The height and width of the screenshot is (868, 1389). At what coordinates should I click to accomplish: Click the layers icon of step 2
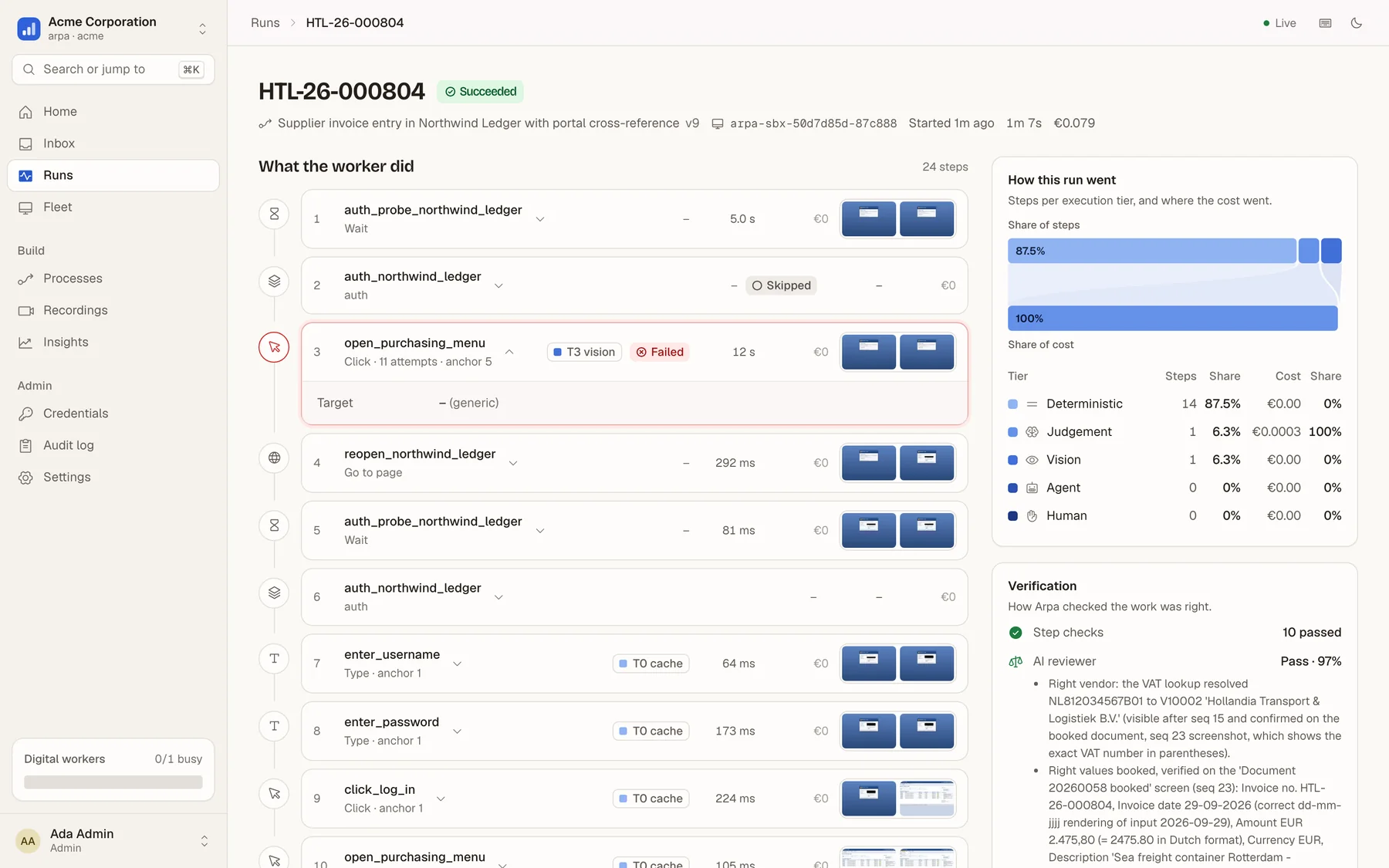tap(274, 281)
